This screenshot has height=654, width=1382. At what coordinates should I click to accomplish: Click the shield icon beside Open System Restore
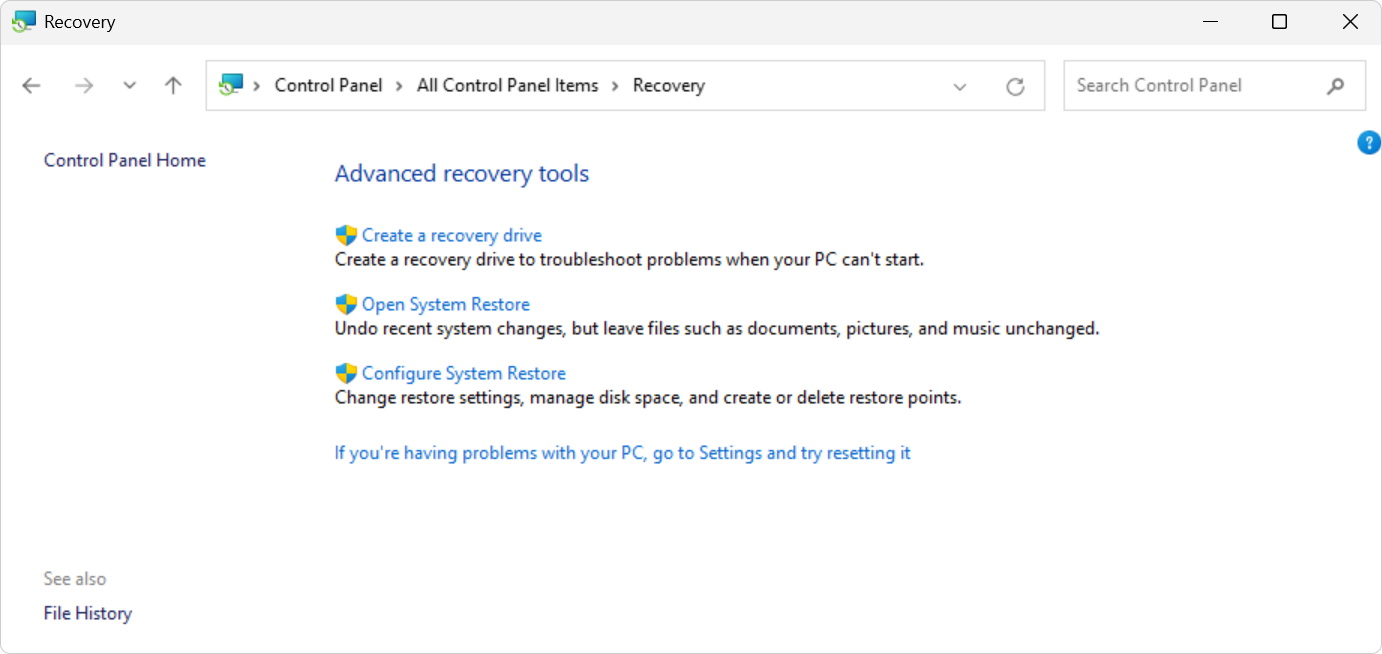345,303
